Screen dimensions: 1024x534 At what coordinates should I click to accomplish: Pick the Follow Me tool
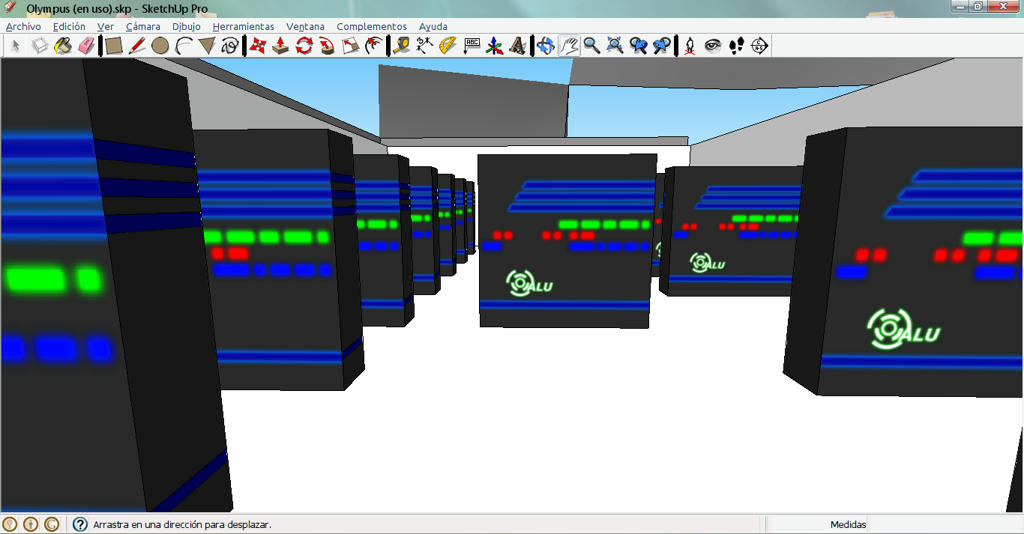pos(327,46)
